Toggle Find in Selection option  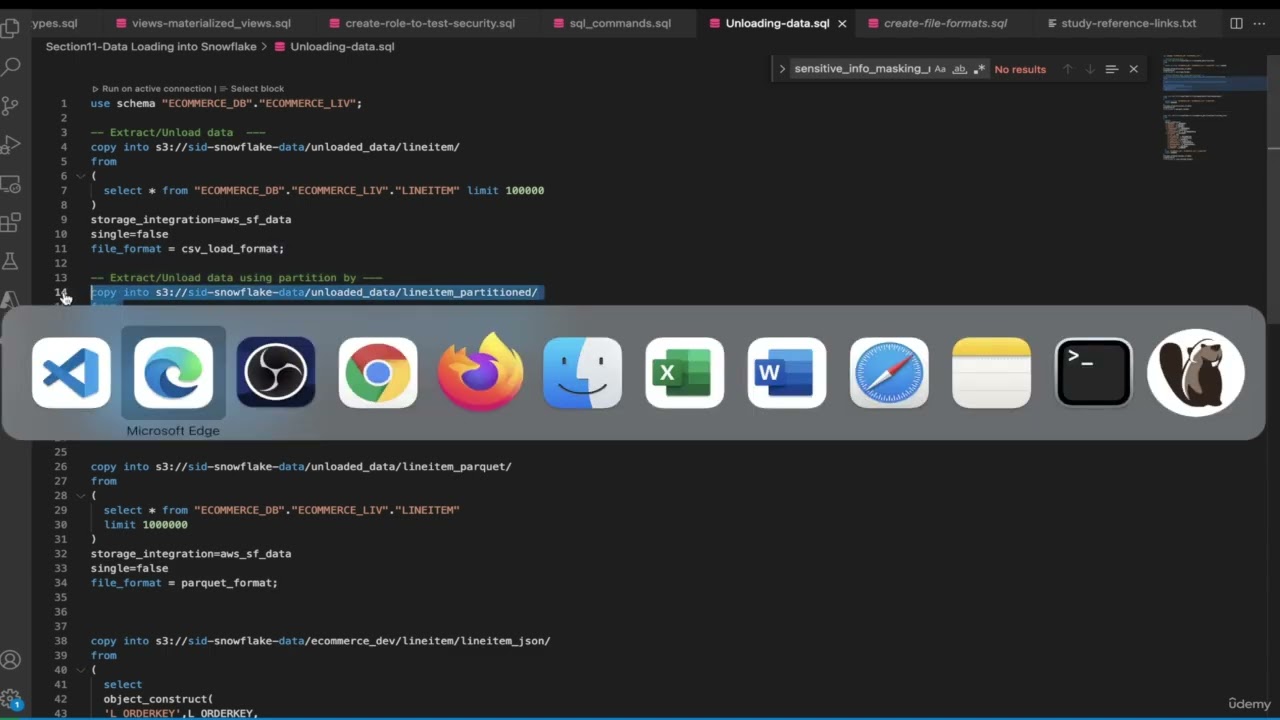1111,69
